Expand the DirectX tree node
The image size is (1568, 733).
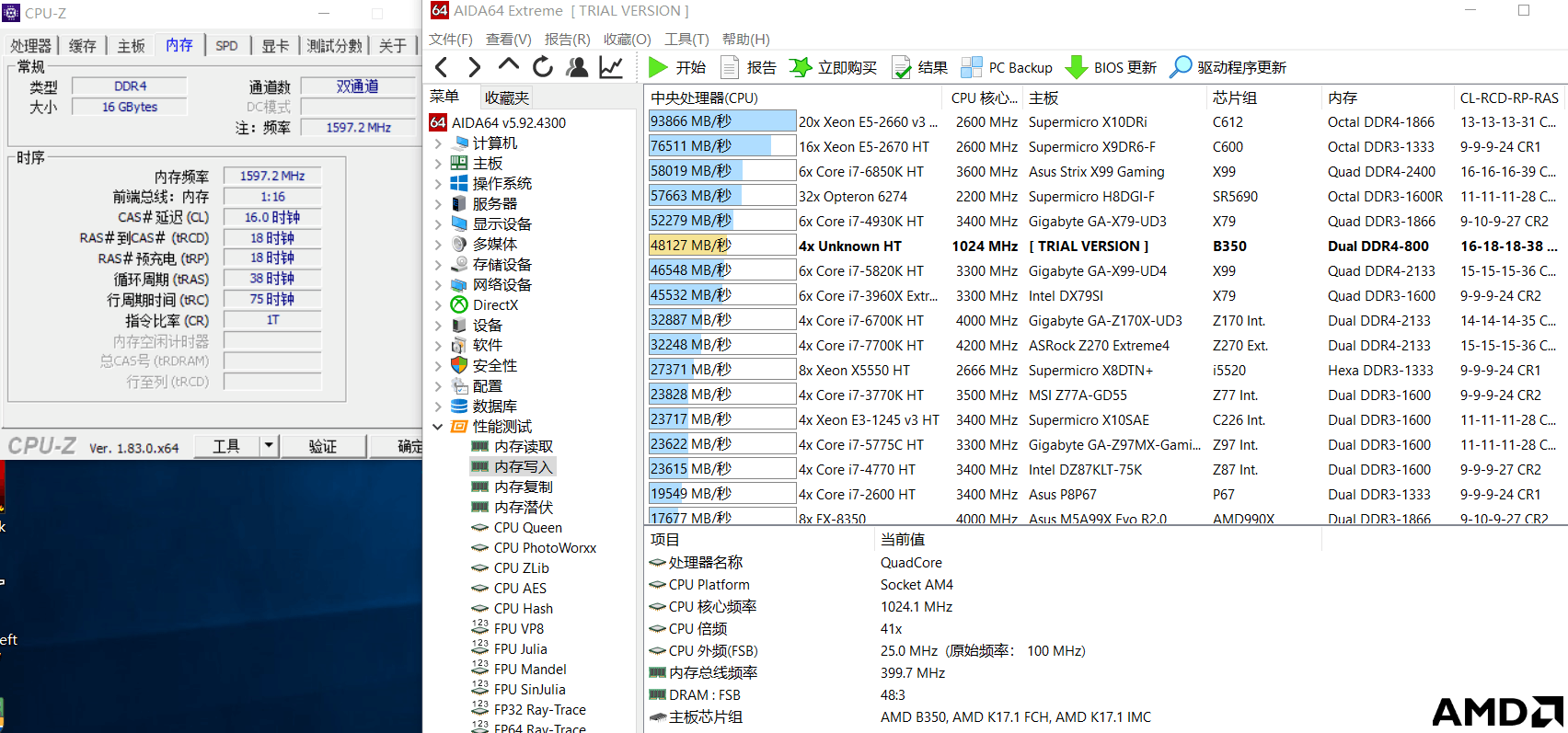pos(438,305)
